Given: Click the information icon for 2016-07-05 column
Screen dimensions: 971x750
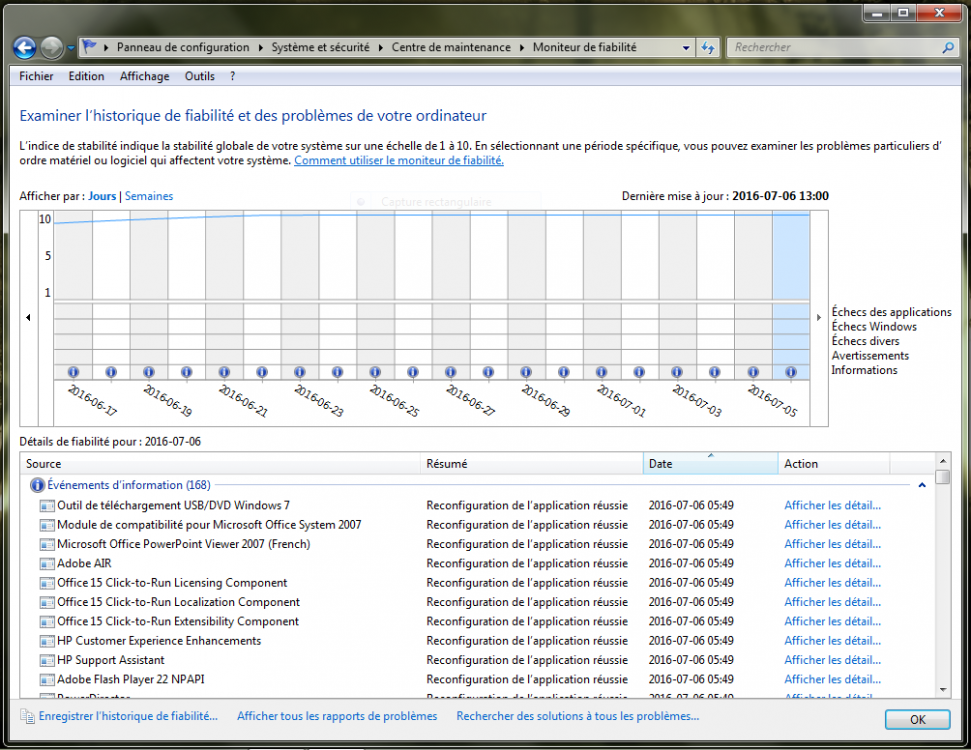Looking at the screenshot, I should 753,372.
